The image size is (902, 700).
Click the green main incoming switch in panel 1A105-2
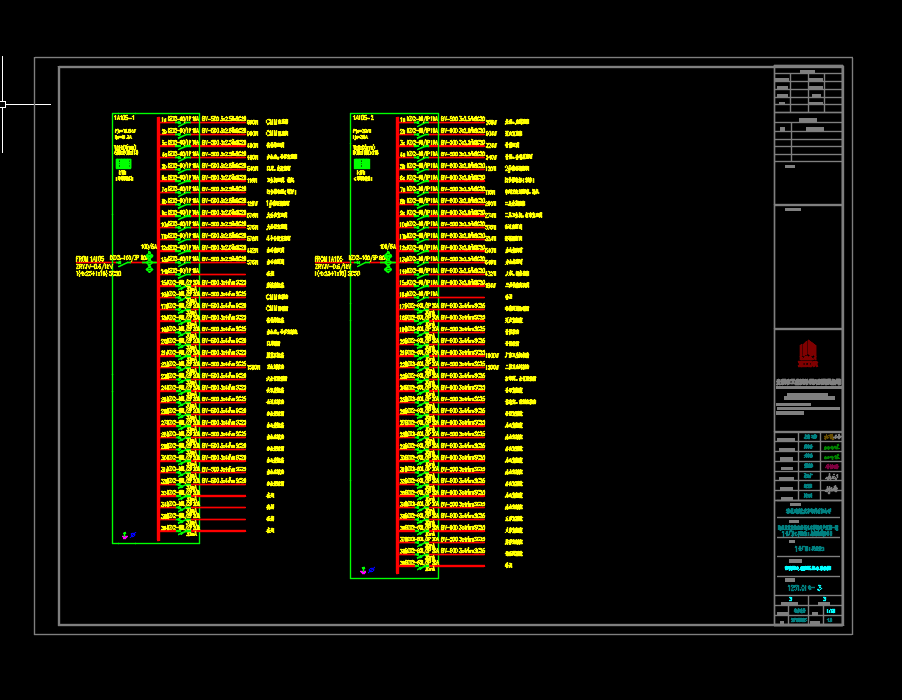[364, 263]
